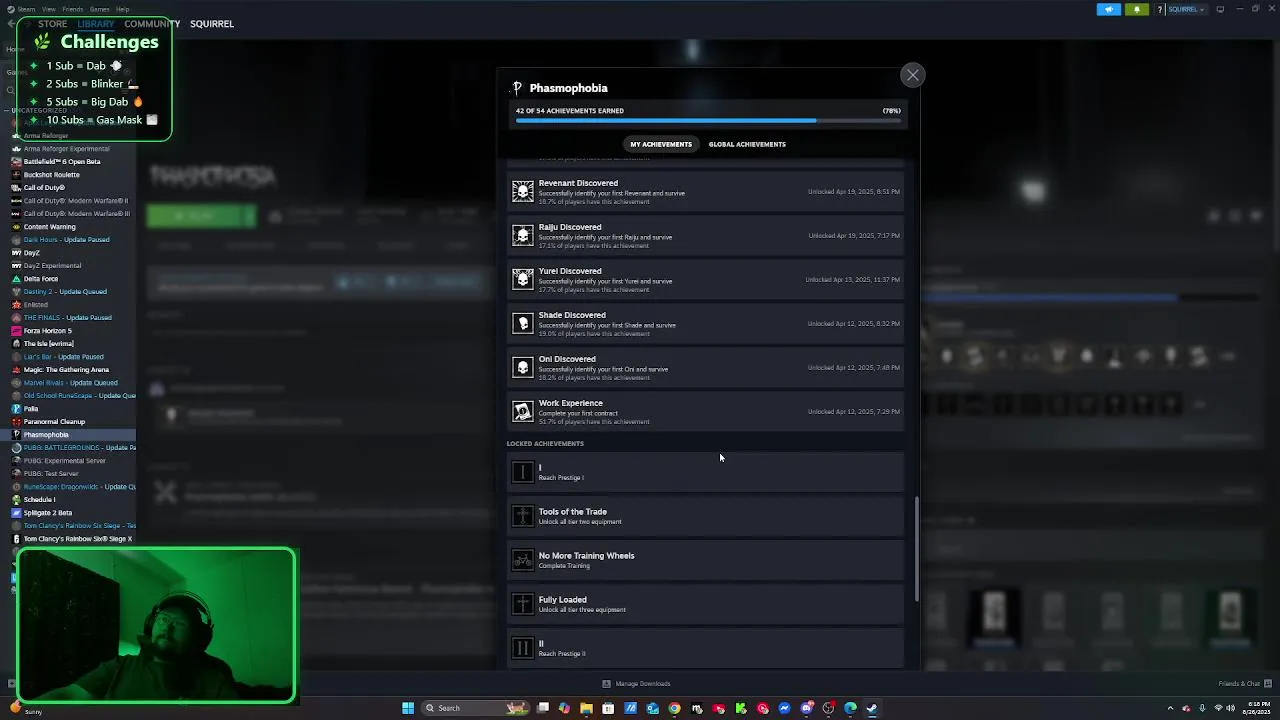
Task: Open File Explorer from the taskbar
Action: click(586, 708)
